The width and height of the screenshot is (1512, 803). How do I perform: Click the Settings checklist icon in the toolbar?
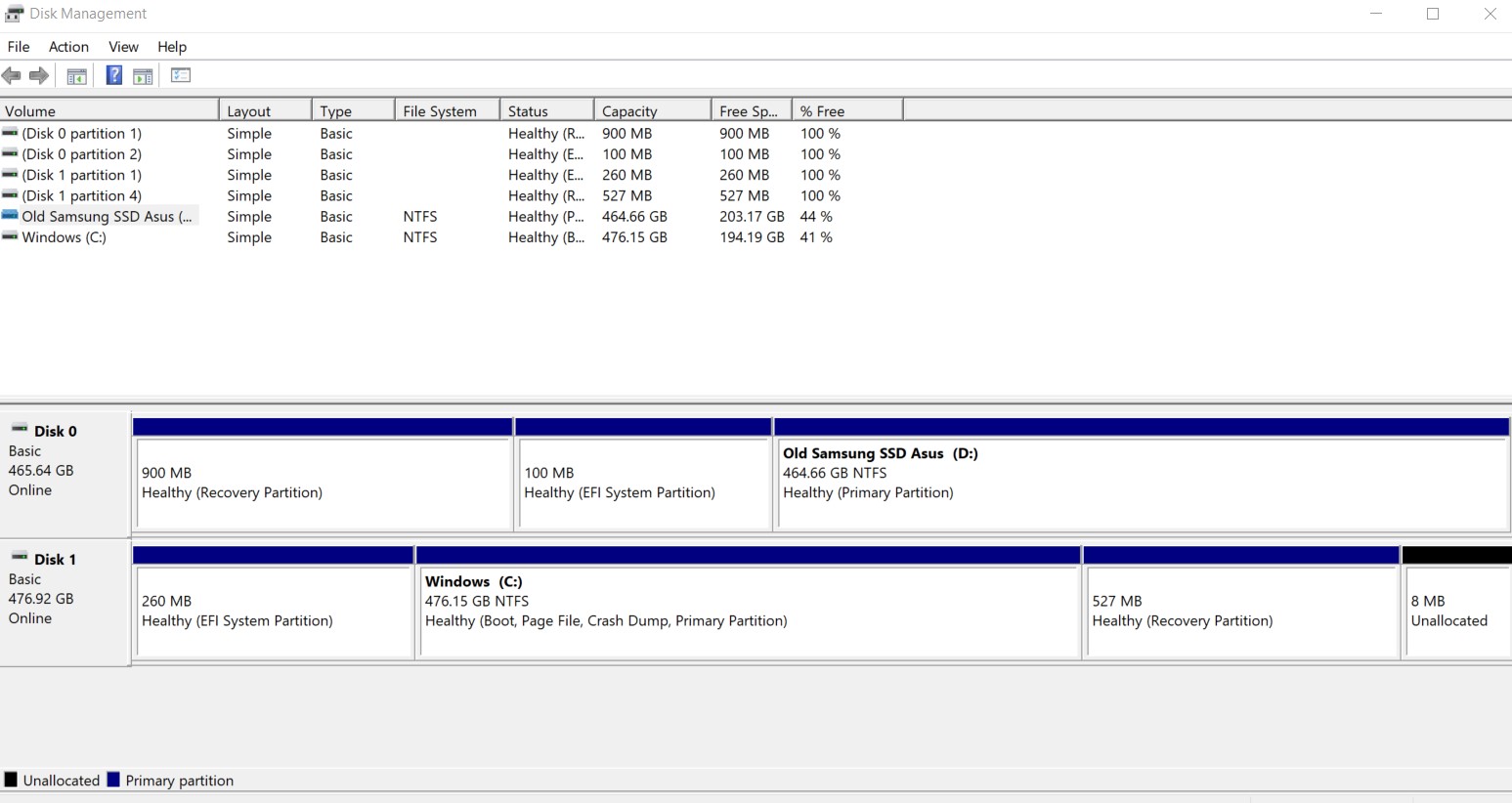click(x=181, y=76)
